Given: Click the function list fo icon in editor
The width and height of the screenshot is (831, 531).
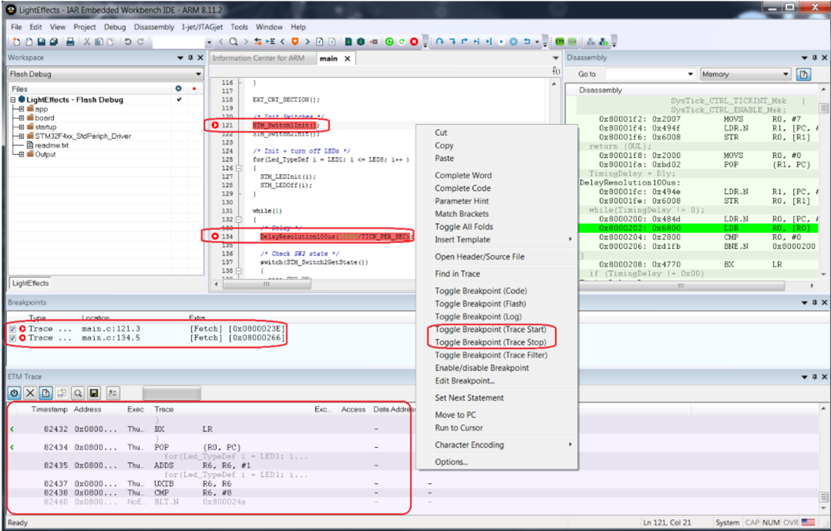Looking at the screenshot, I should click(x=555, y=70).
